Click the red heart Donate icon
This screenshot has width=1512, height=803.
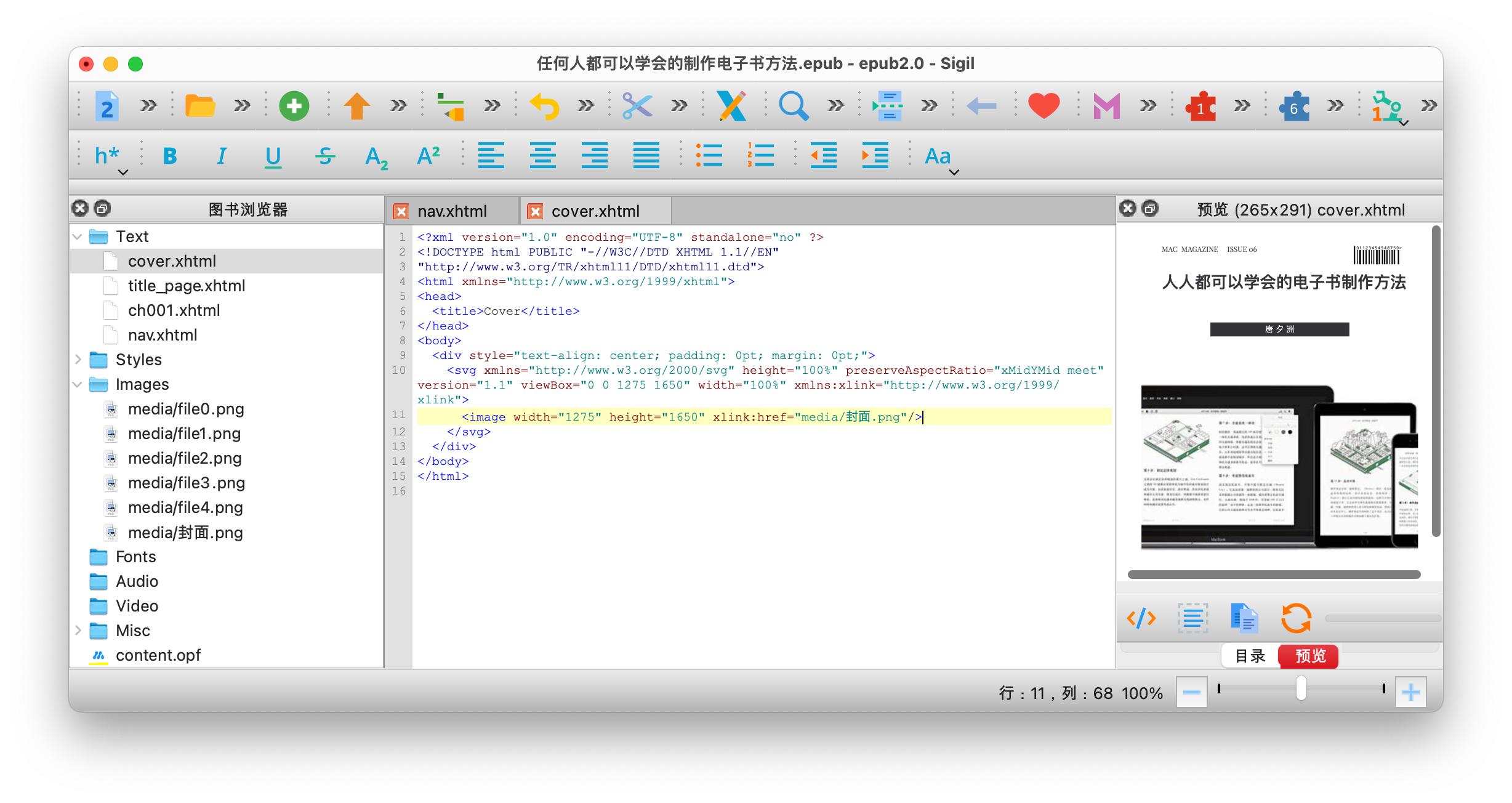(1044, 106)
